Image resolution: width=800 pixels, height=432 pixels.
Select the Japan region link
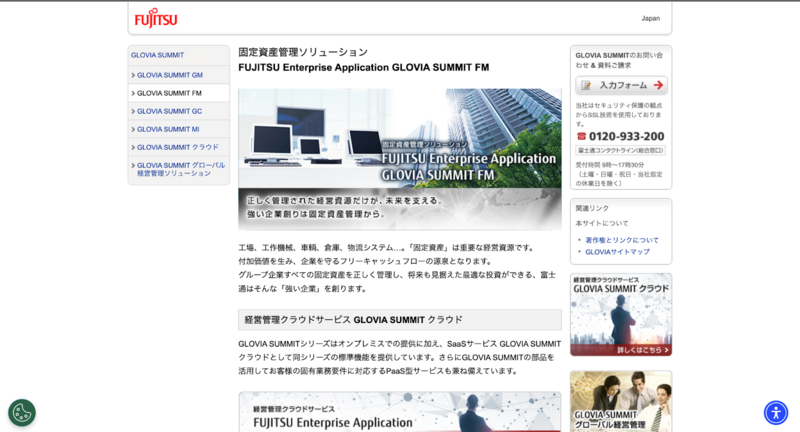tap(651, 18)
